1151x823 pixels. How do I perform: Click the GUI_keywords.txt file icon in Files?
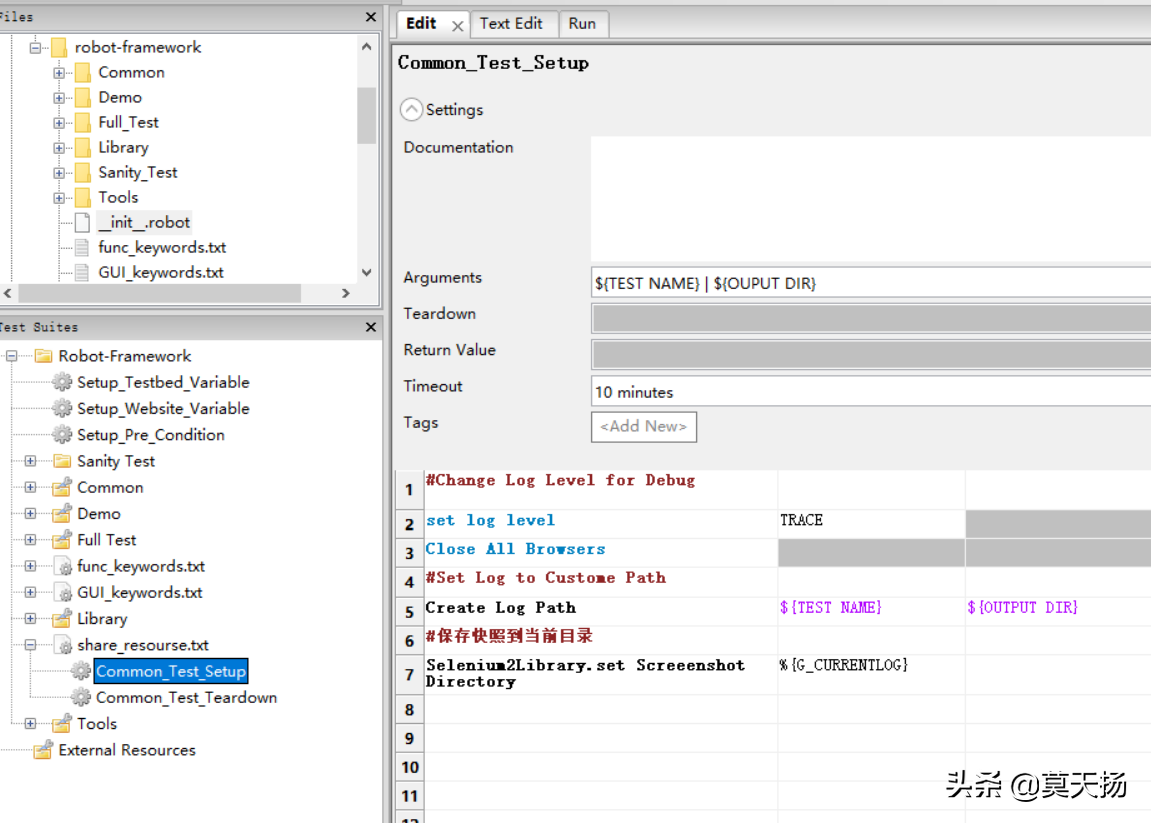tap(82, 272)
